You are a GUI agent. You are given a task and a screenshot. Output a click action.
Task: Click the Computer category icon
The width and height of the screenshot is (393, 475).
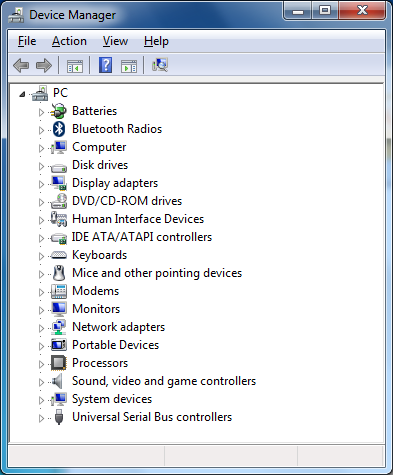pyautogui.click(x=59, y=147)
